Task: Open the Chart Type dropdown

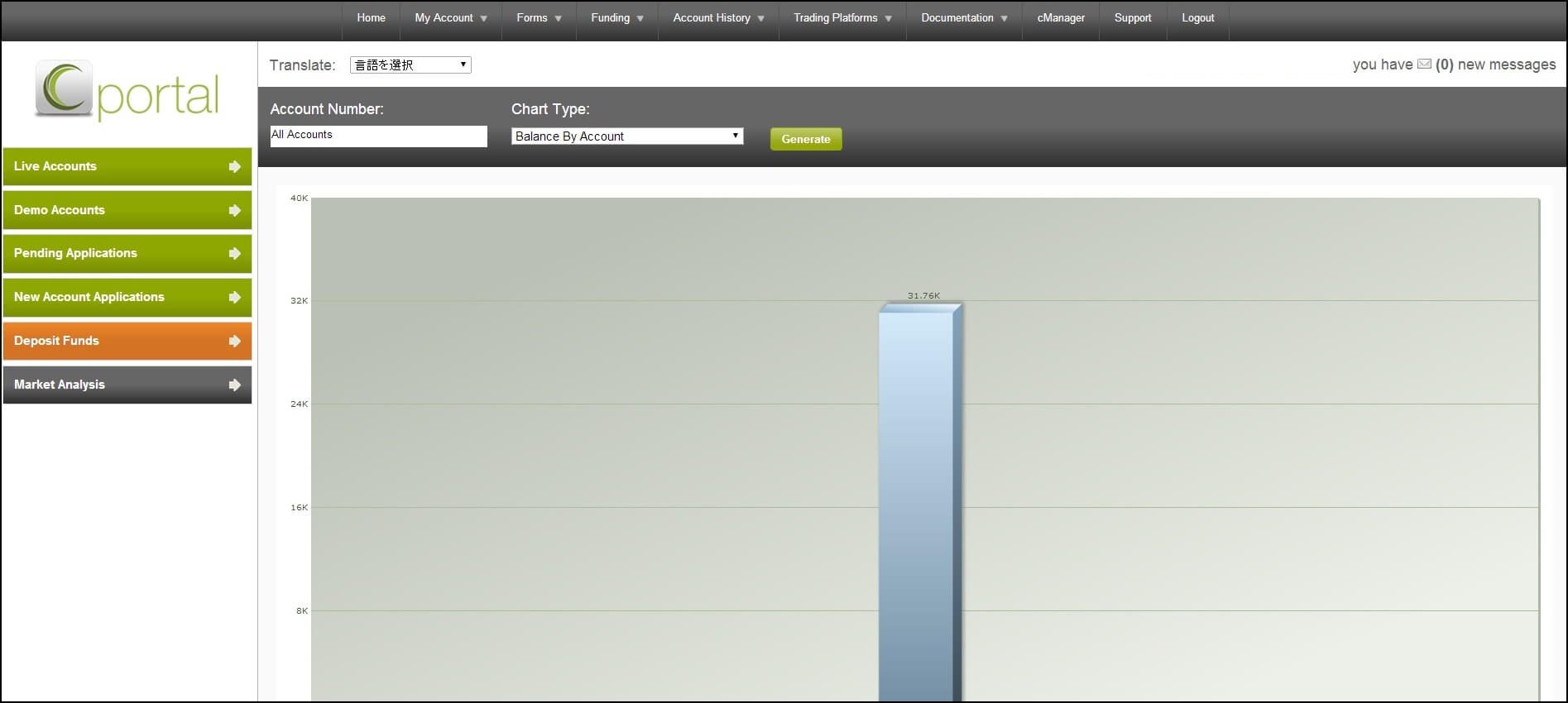Action: 627,136
